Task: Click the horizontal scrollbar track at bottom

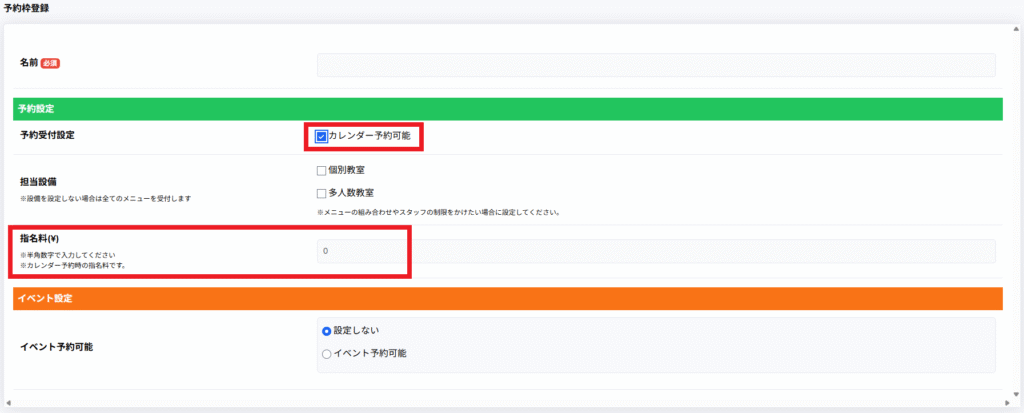Action: coord(512,403)
